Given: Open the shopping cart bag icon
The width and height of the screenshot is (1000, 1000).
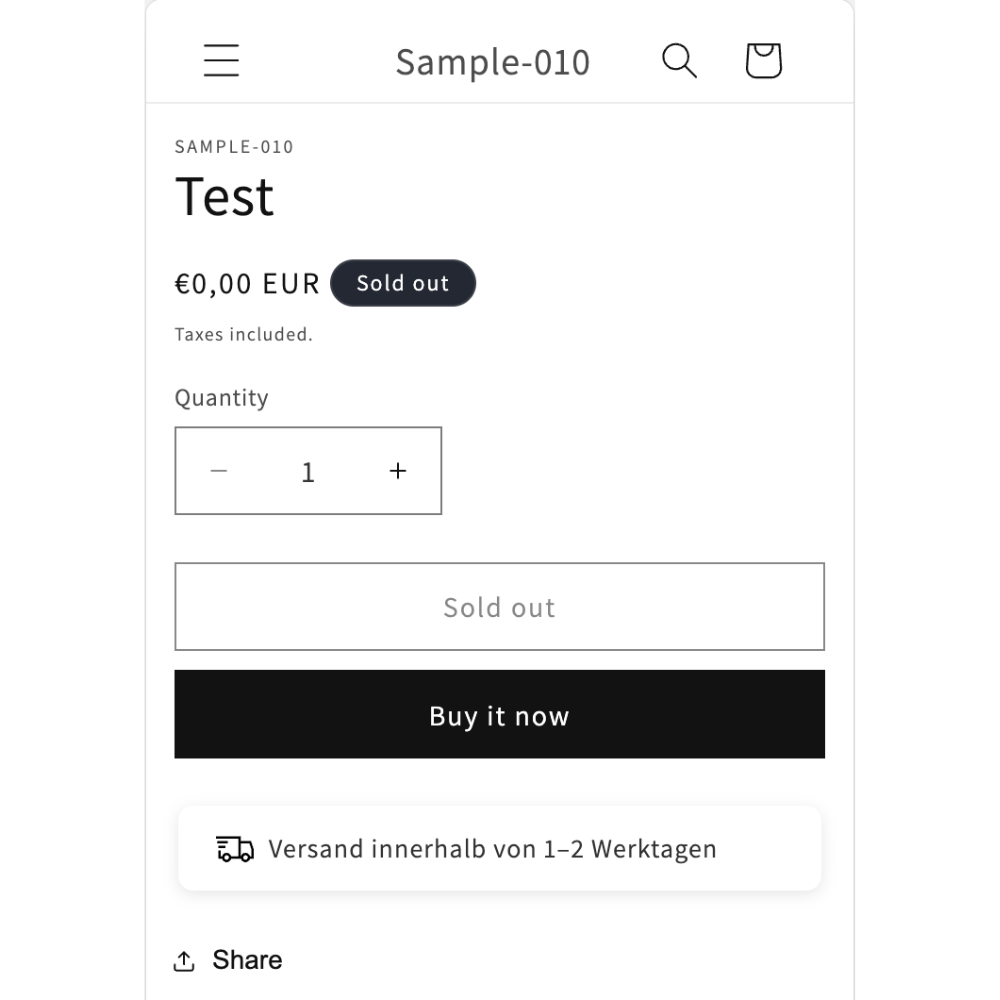Looking at the screenshot, I should (763, 61).
